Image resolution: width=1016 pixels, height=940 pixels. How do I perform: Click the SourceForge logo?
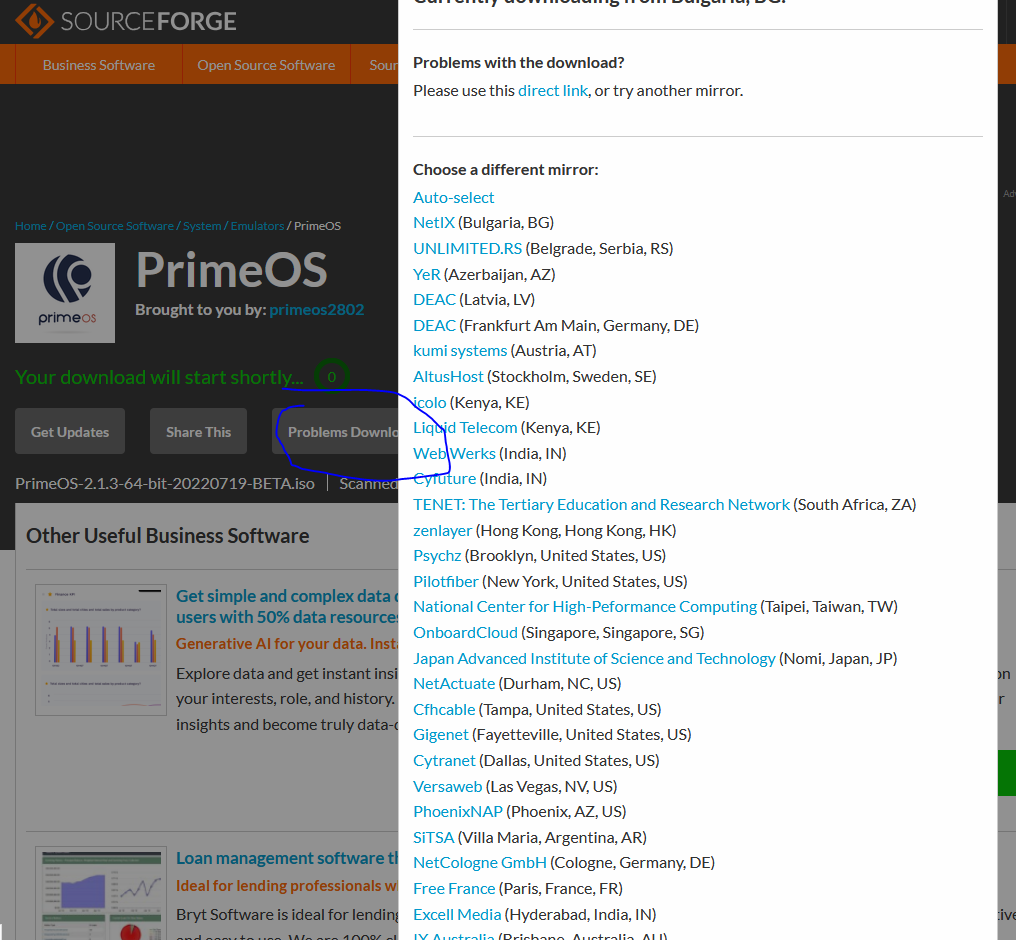(126, 21)
